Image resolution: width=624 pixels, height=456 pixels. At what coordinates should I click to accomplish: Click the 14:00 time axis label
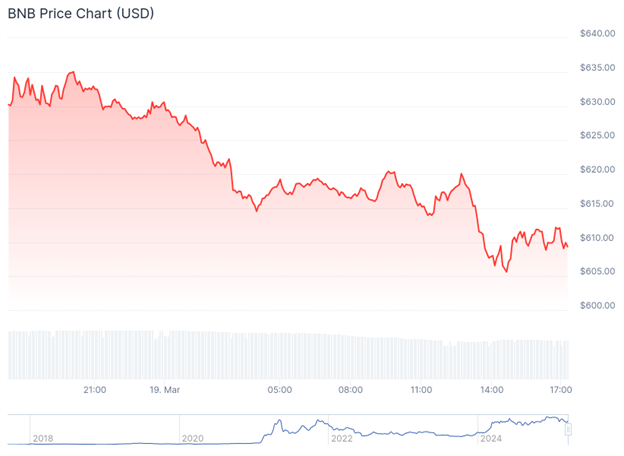pyautogui.click(x=491, y=390)
